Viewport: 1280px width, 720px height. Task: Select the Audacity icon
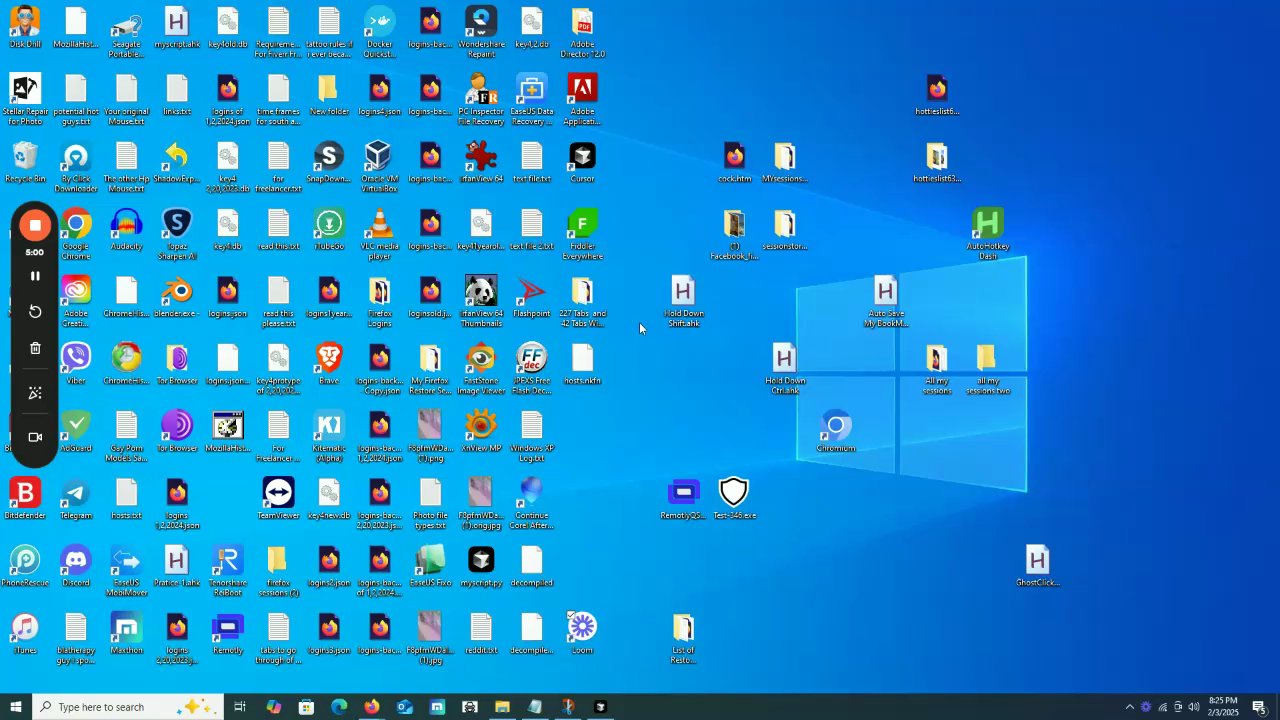tap(127, 229)
